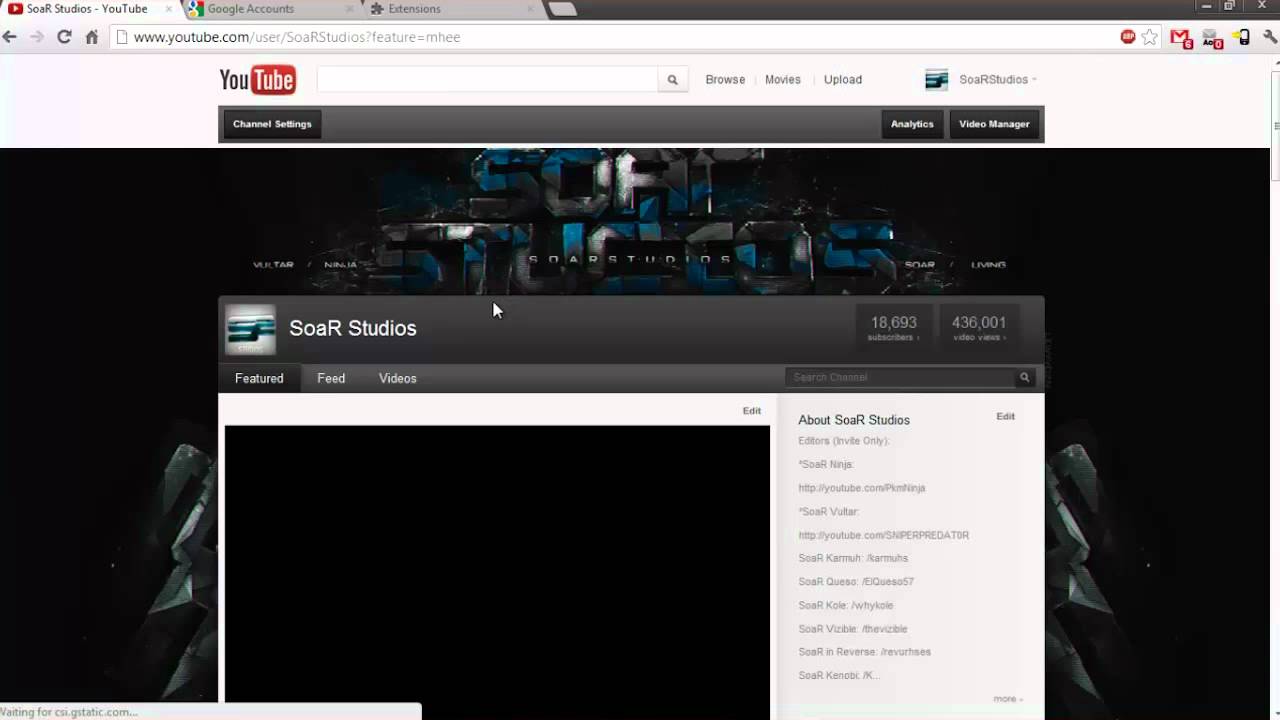Click the browser back arrow
The height and width of the screenshot is (720, 1280).
click(x=10, y=37)
